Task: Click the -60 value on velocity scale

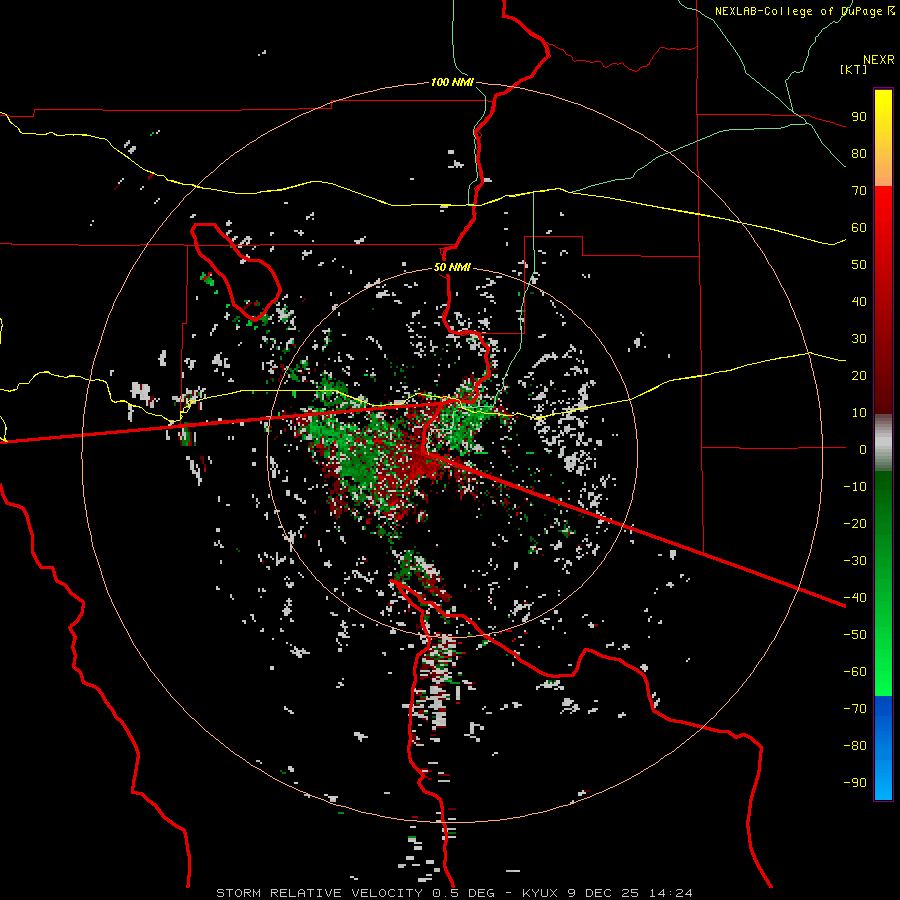Action: [x=855, y=672]
